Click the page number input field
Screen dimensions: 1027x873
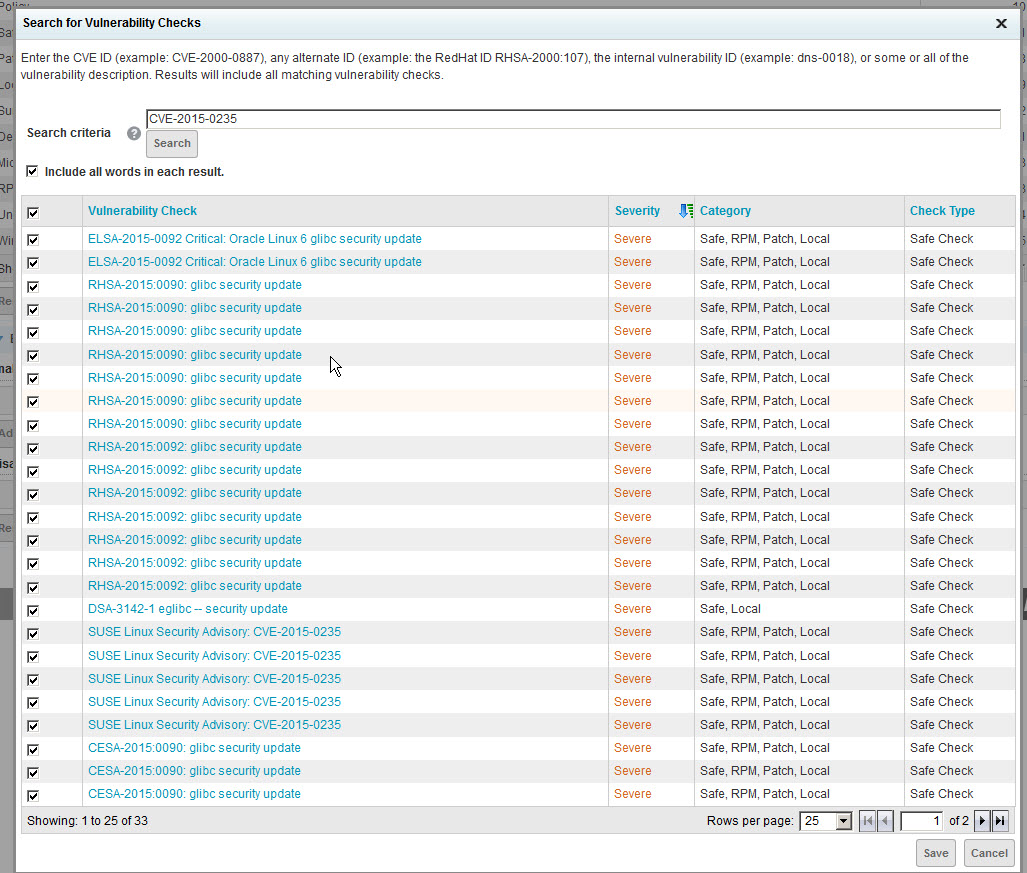pyautogui.click(x=922, y=821)
